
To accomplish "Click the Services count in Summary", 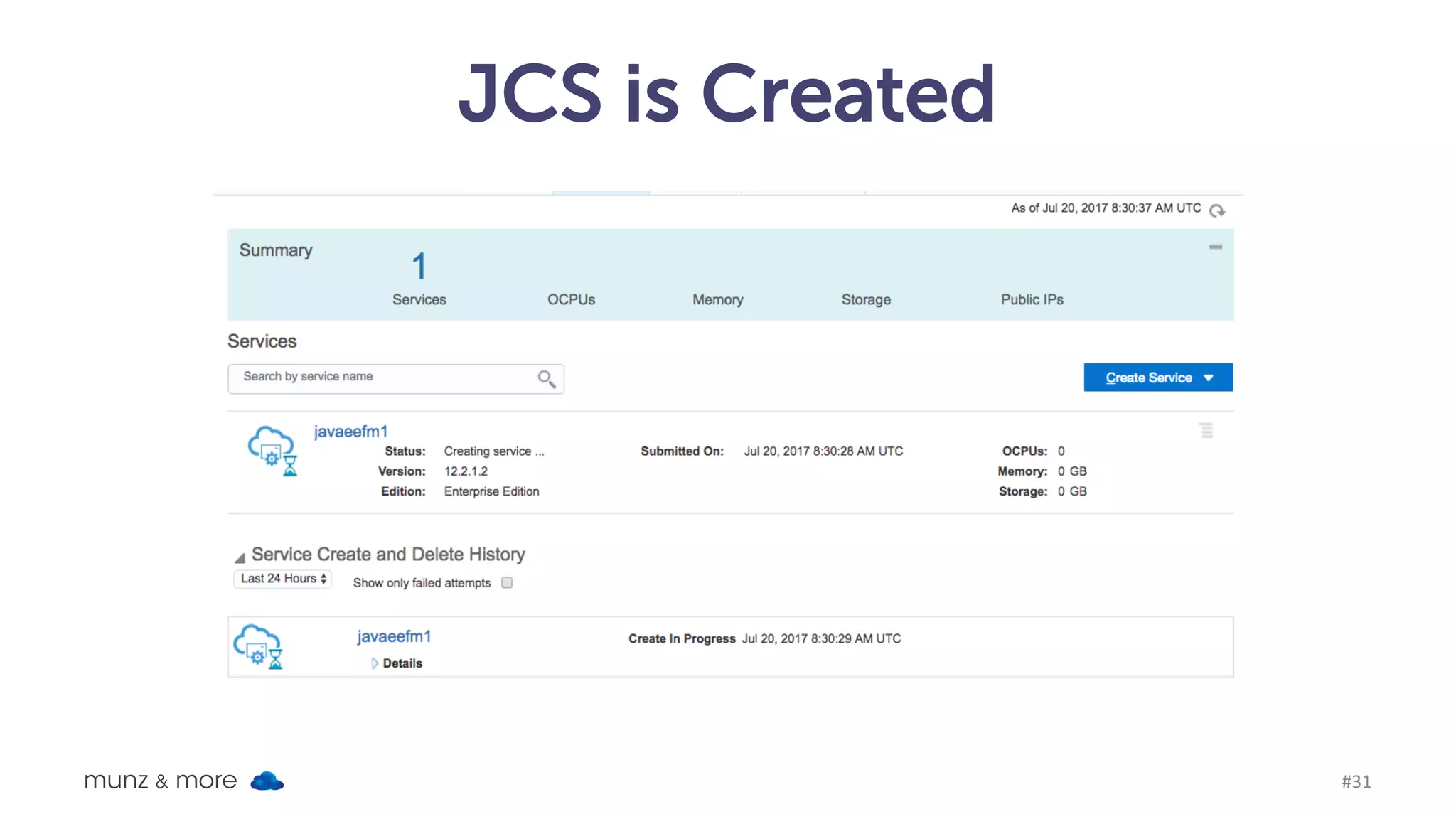I will pos(419,267).
